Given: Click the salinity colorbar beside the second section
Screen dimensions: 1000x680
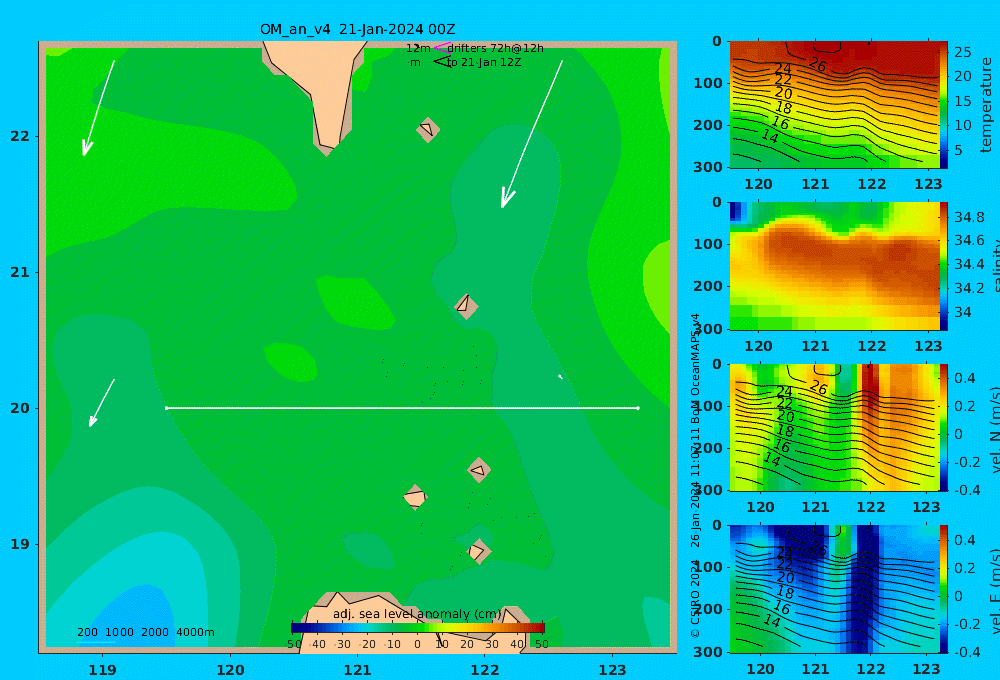Looking at the screenshot, I should click(944, 266).
